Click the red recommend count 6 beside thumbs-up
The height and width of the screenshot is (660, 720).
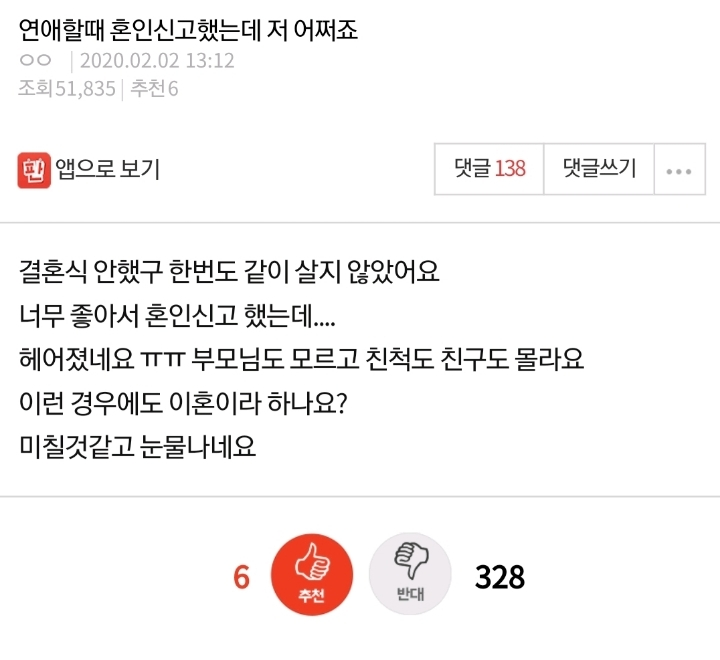(241, 578)
